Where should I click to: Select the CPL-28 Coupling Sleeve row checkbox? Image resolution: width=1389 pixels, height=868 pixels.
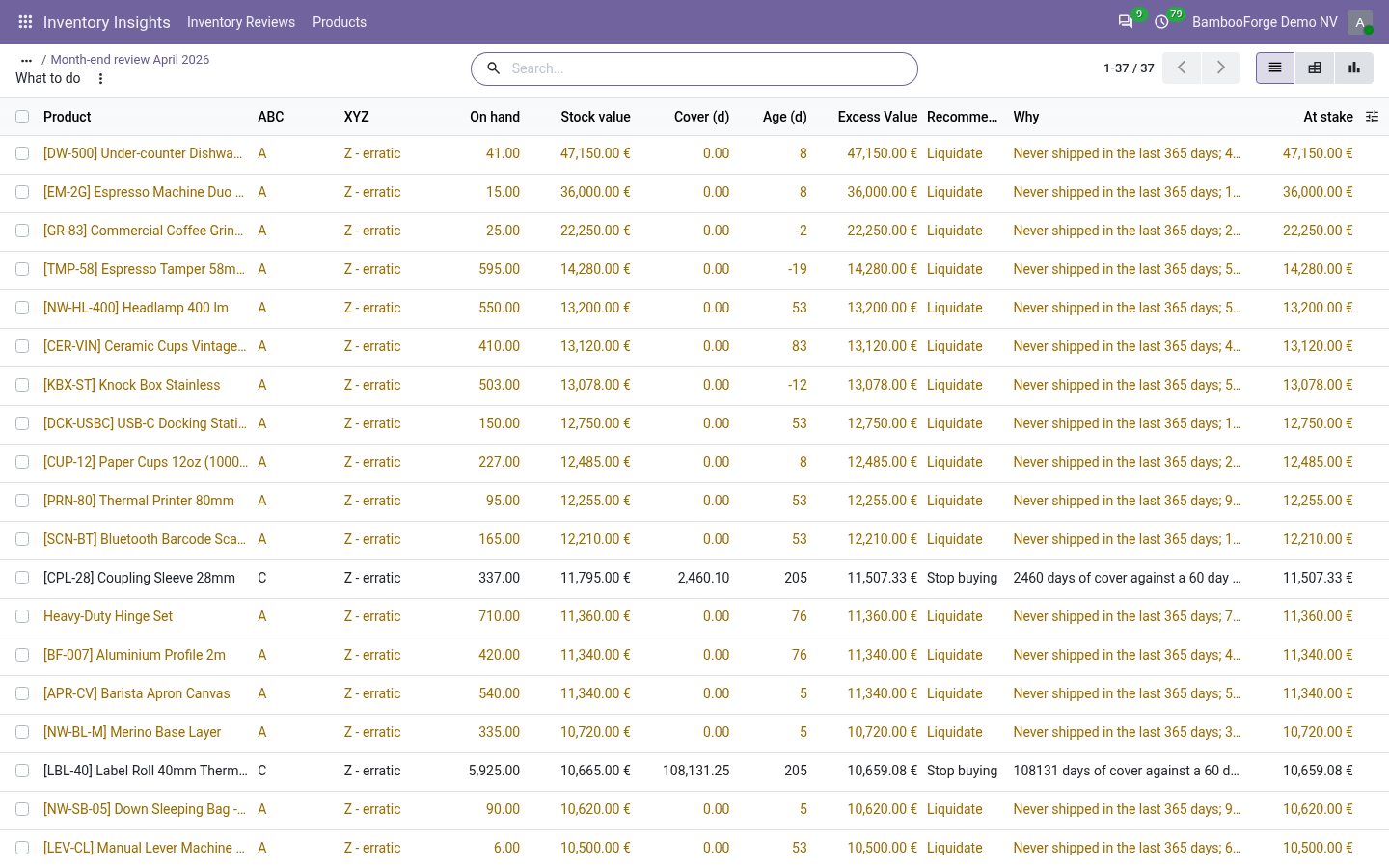click(22, 578)
